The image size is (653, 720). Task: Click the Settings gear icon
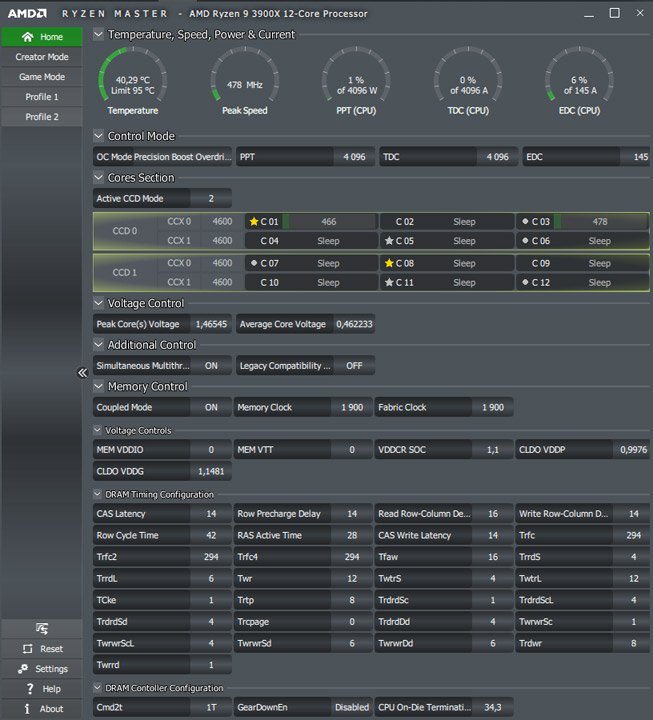23,669
